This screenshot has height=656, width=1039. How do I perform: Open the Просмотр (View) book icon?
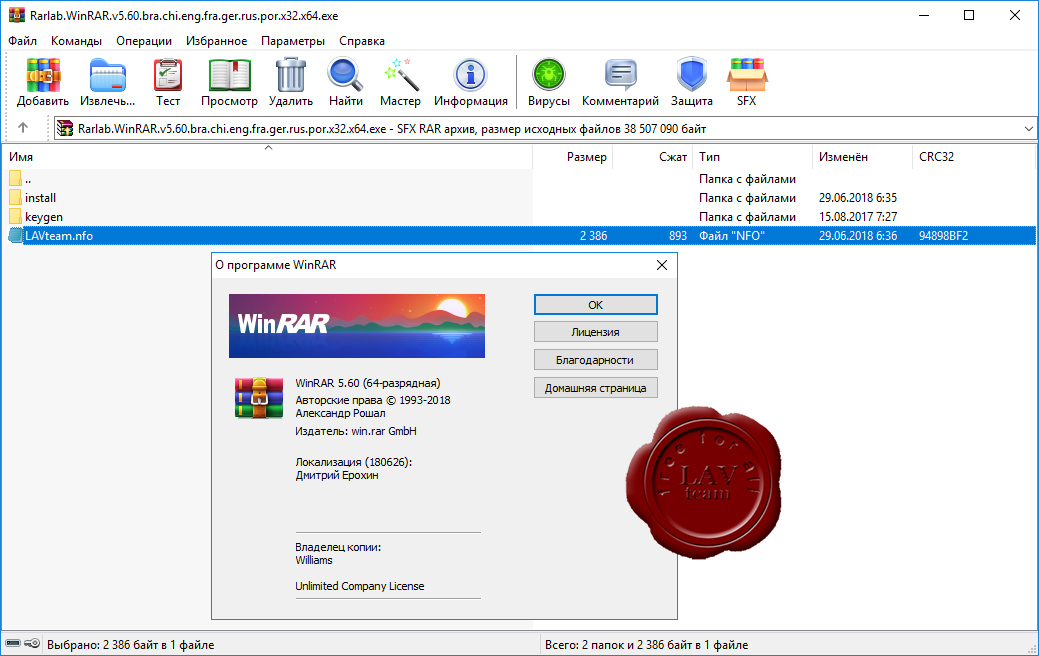(229, 75)
